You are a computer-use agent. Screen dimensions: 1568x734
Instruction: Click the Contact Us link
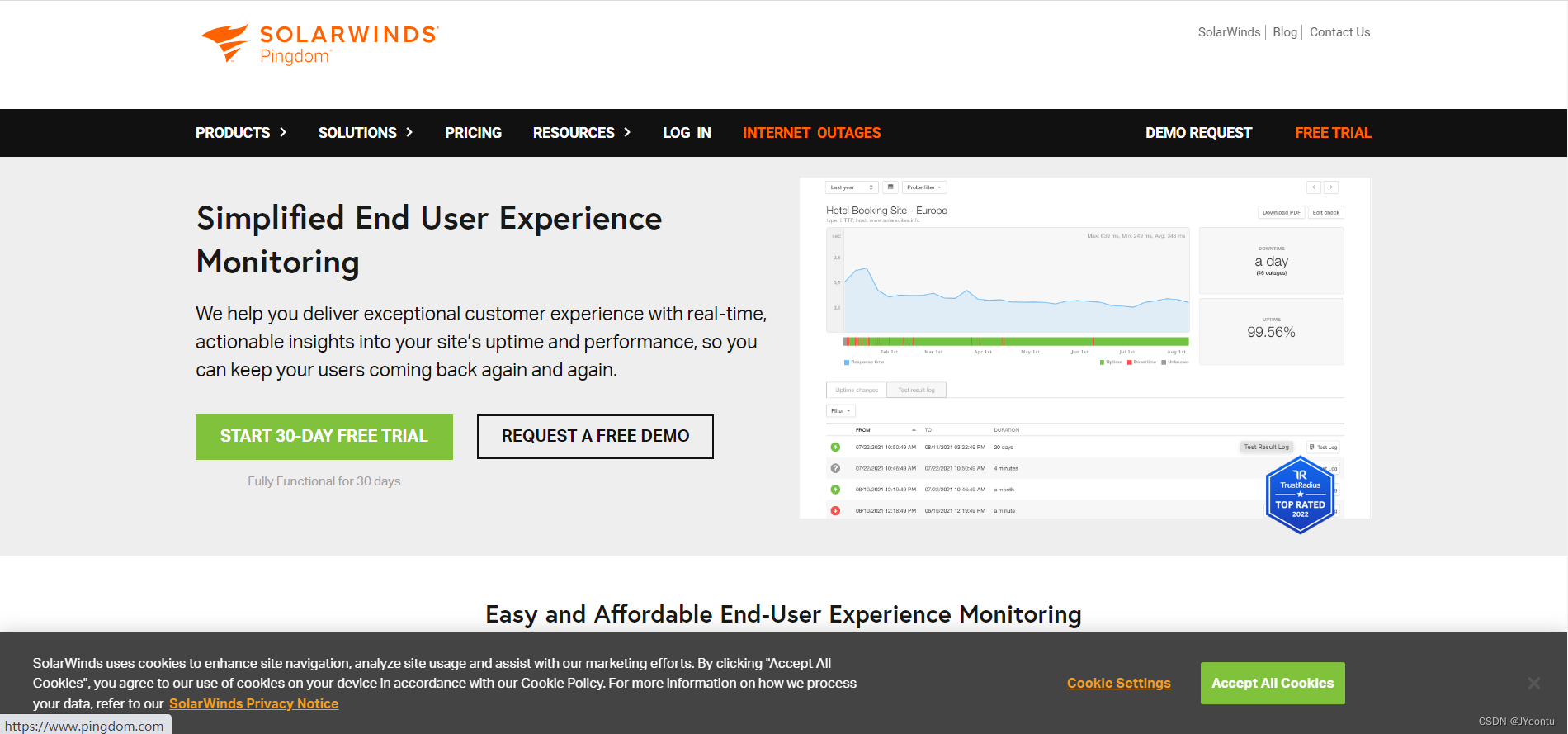pos(1339,32)
